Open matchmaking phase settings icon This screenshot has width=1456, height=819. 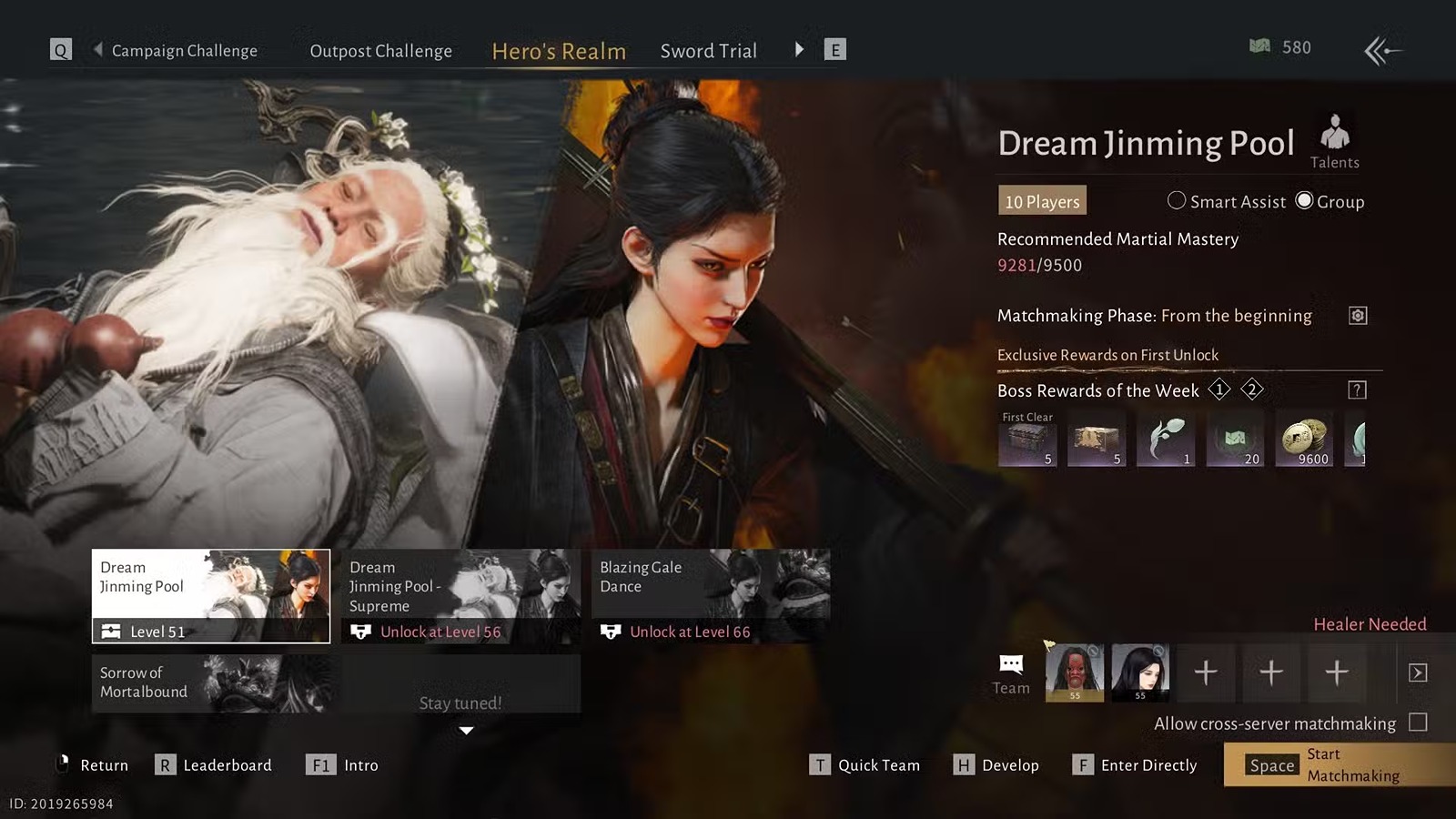tap(1357, 316)
